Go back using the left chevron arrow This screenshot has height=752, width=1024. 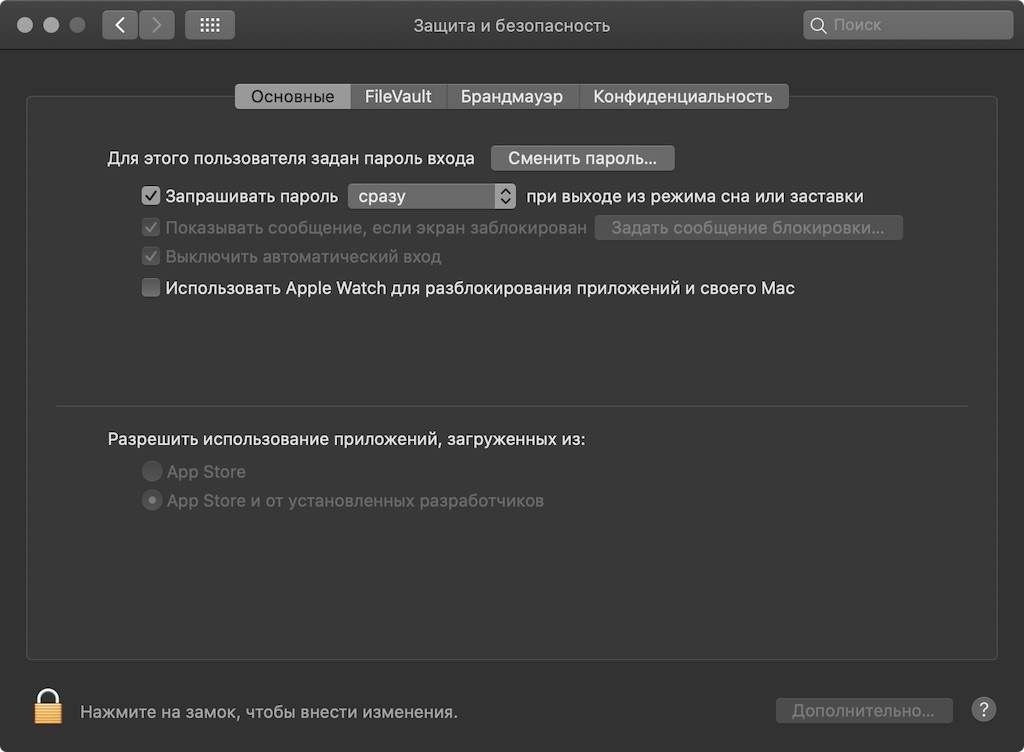pyautogui.click(x=120, y=25)
